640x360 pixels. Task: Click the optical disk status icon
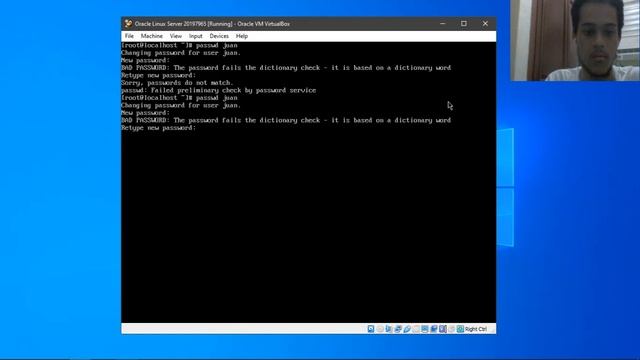click(x=380, y=329)
